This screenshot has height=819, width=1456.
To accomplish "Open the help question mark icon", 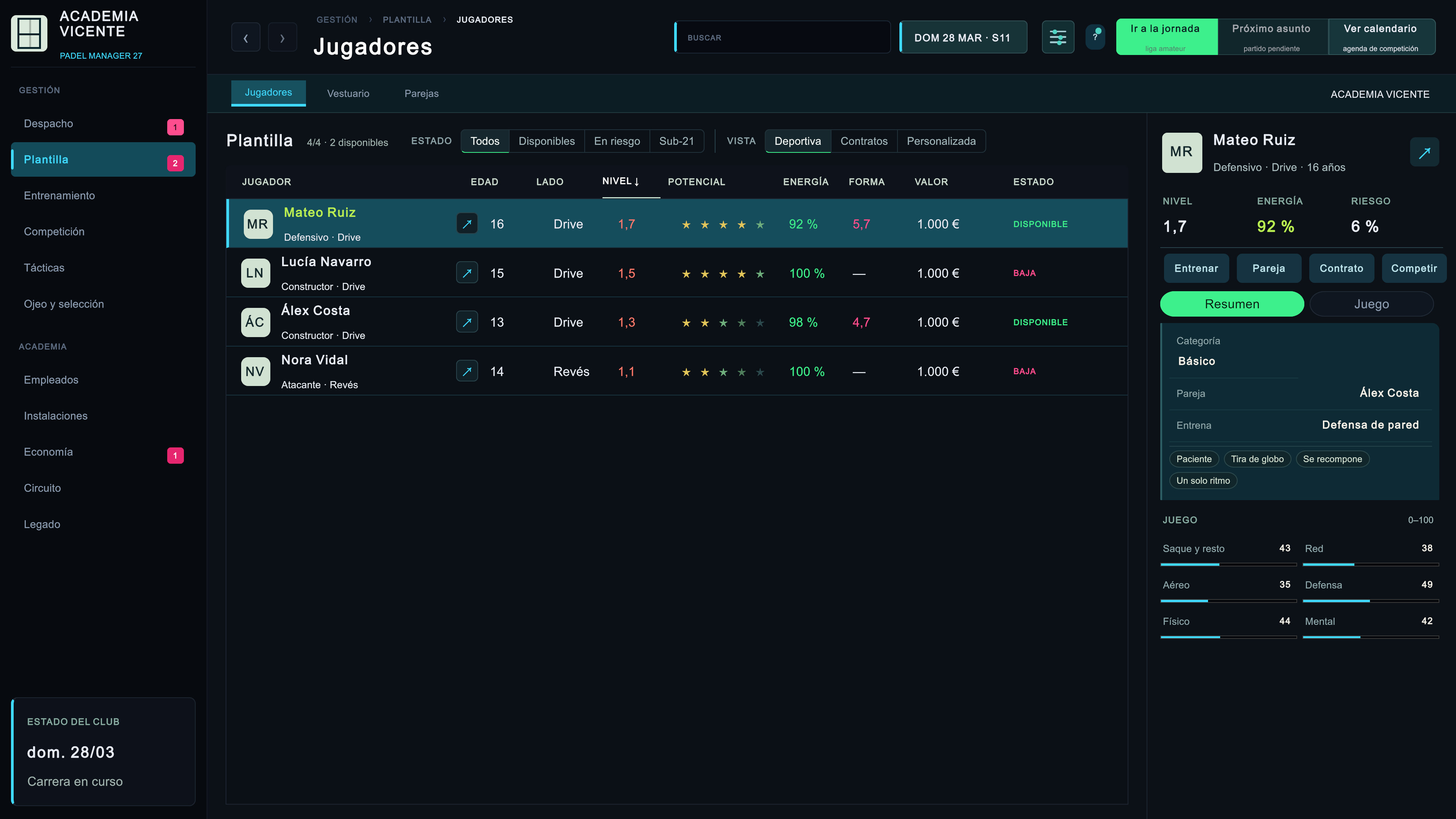I will coord(1095,37).
